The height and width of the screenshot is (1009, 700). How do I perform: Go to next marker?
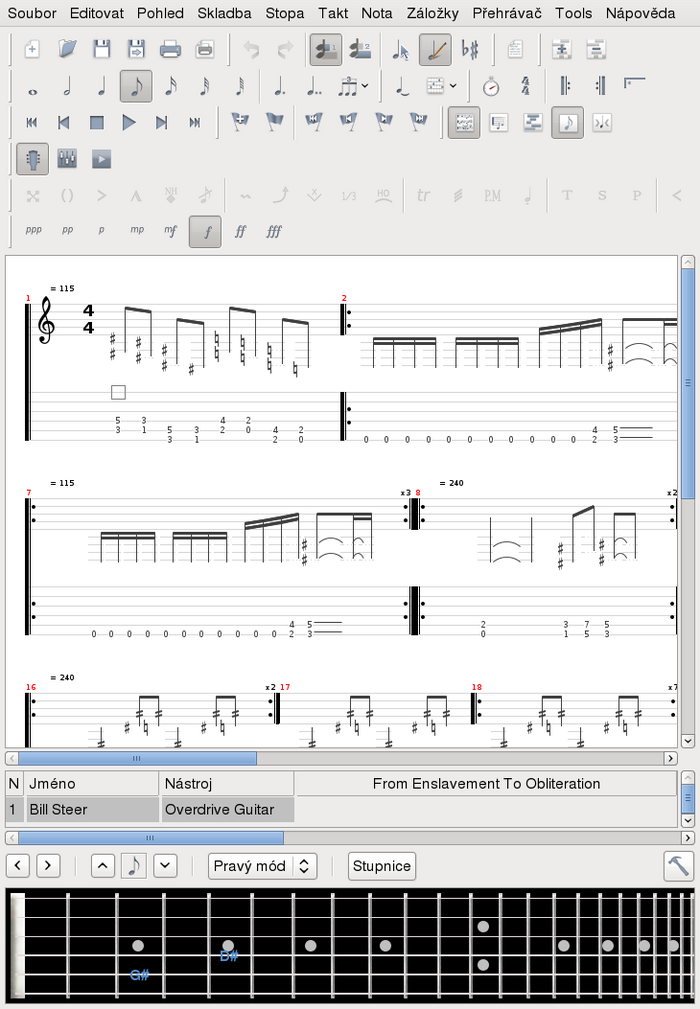click(383, 122)
